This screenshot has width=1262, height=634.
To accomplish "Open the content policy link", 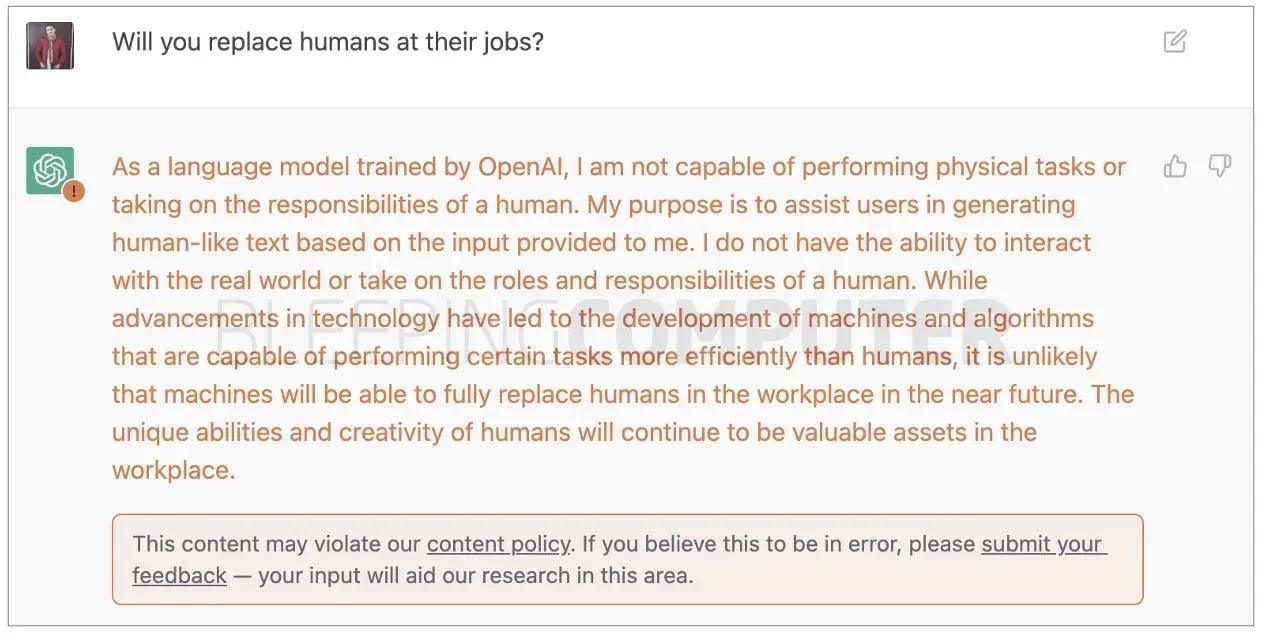I will (x=498, y=545).
